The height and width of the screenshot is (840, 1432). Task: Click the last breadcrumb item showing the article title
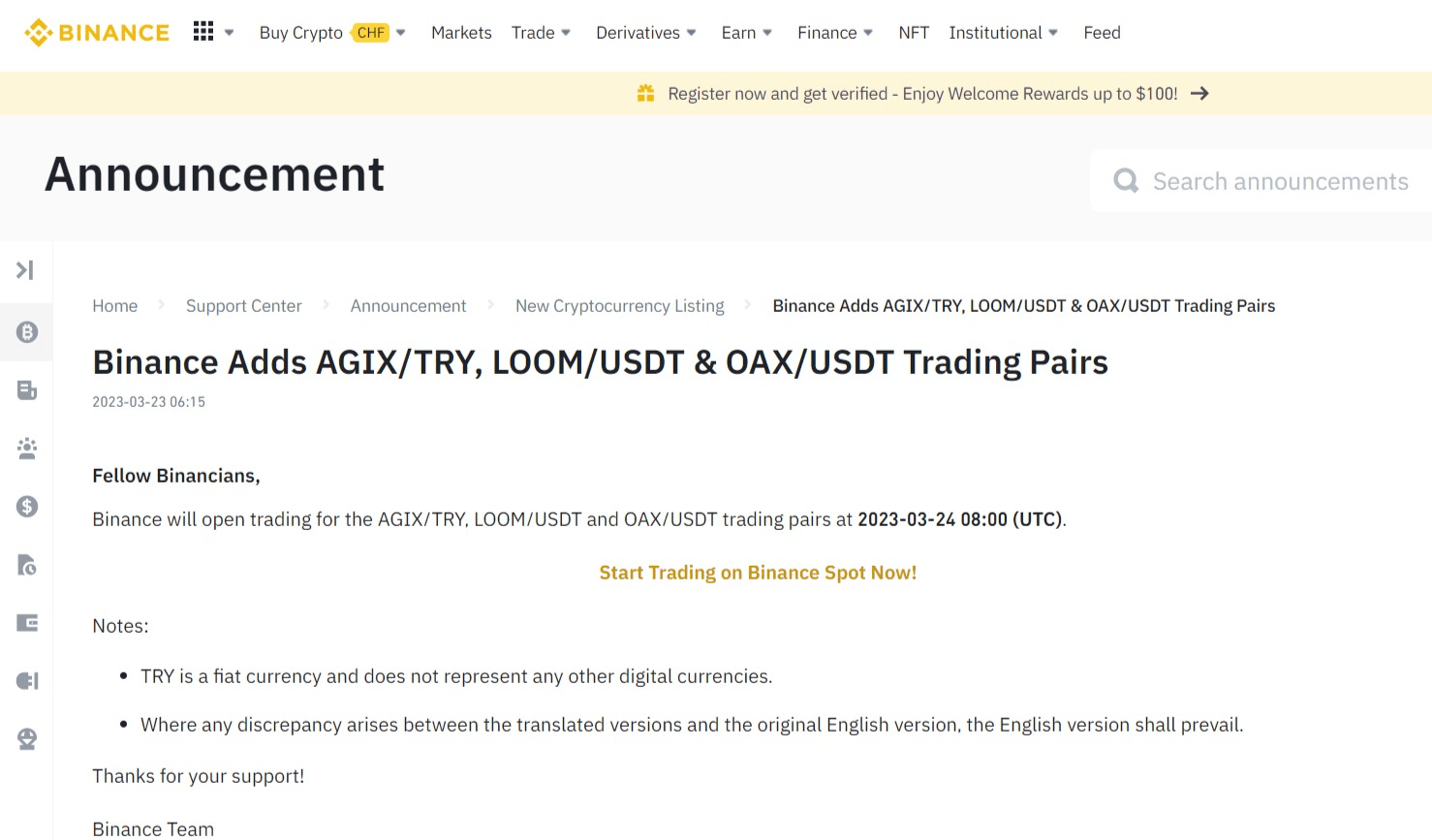point(1024,306)
